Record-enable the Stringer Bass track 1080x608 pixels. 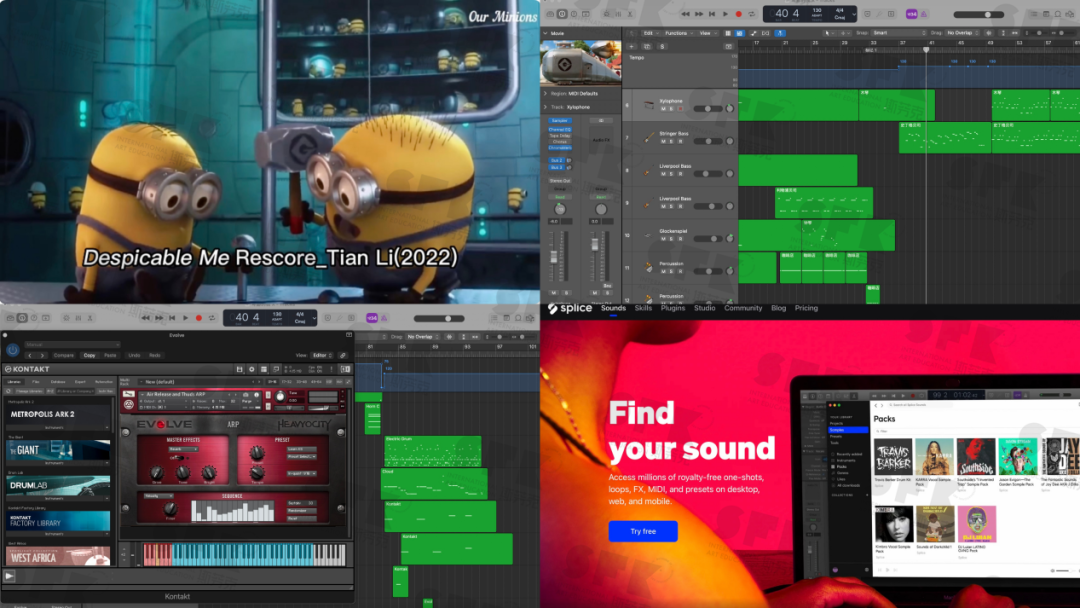pos(681,141)
